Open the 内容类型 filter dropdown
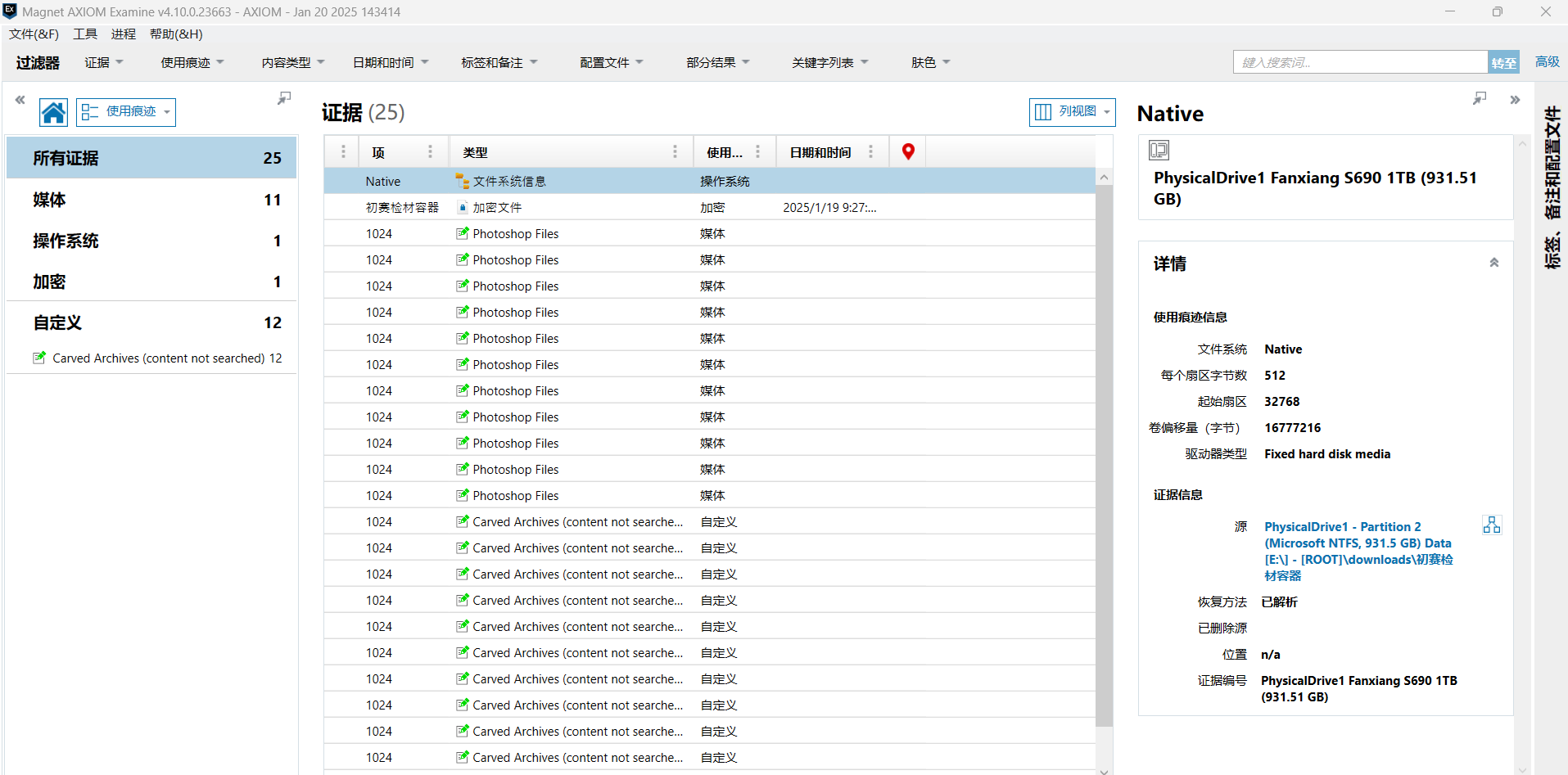The height and width of the screenshot is (775, 1568). (293, 62)
